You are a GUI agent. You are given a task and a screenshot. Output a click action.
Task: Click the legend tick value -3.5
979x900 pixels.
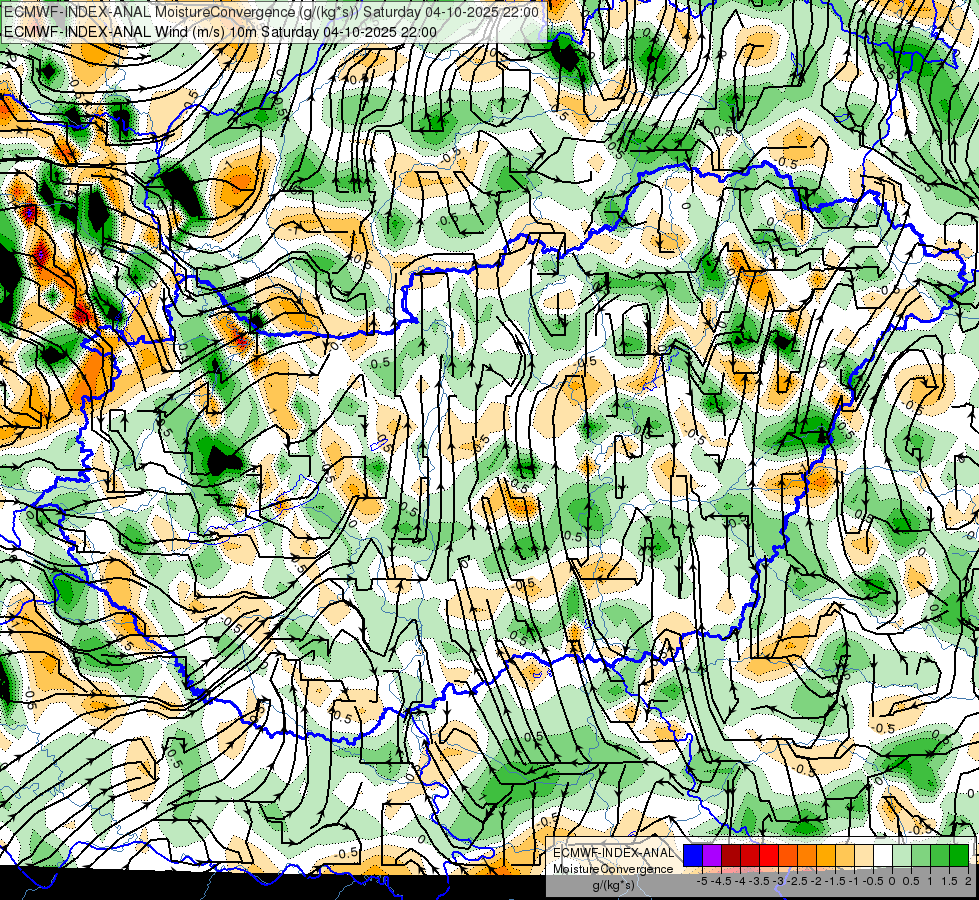[760, 881]
